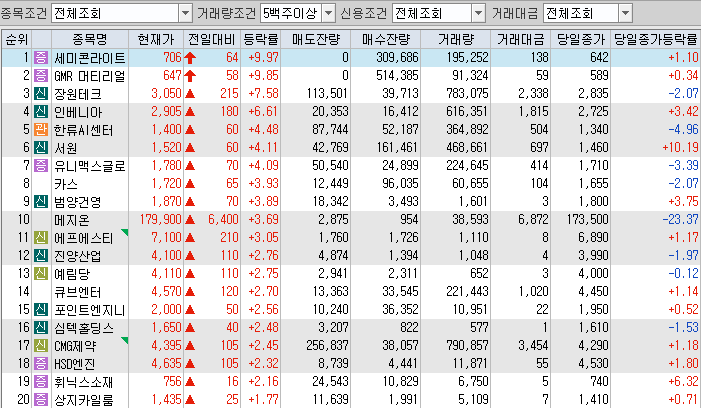Click the 증 badge beside 휘닉스소재
The width and height of the screenshot is (701, 408).
click(x=41, y=381)
